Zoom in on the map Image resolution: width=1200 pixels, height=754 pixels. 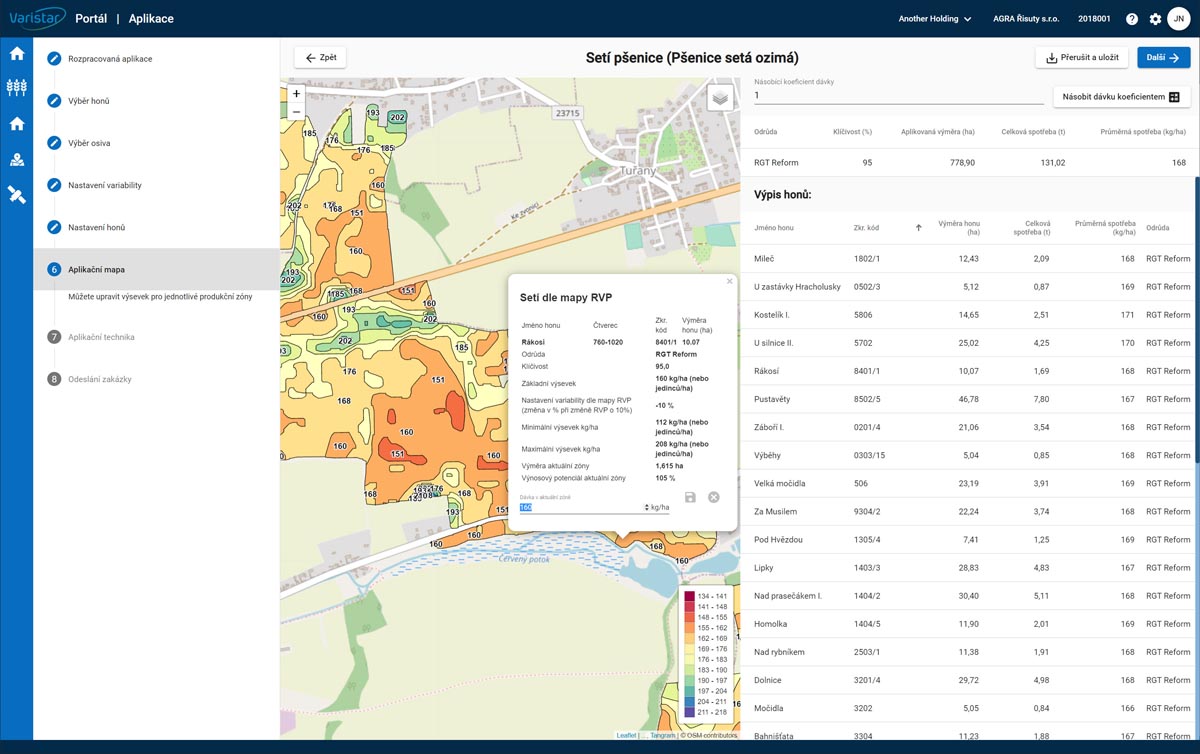point(296,94)
